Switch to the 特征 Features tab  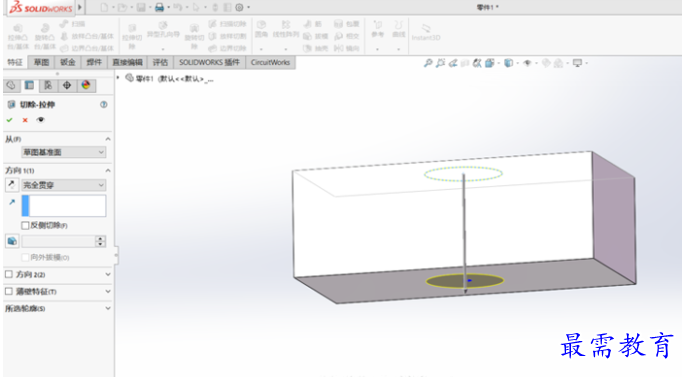(15, 63)
